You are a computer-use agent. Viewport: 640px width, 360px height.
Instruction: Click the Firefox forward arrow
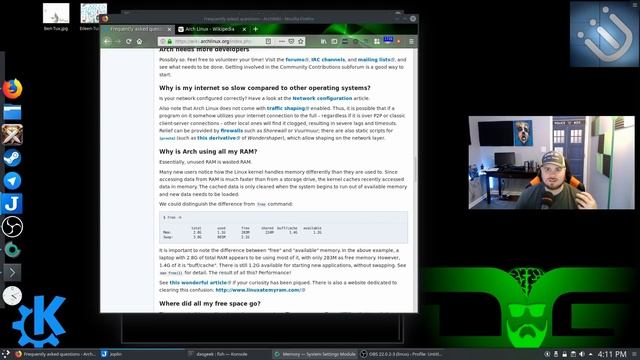[118, 41]
